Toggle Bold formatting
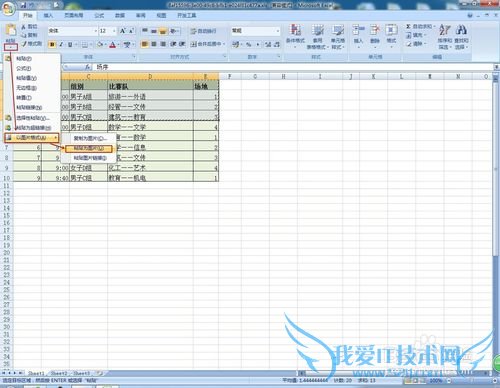The width and height of the screenshot is (500, 388). (x=52, y=44)
